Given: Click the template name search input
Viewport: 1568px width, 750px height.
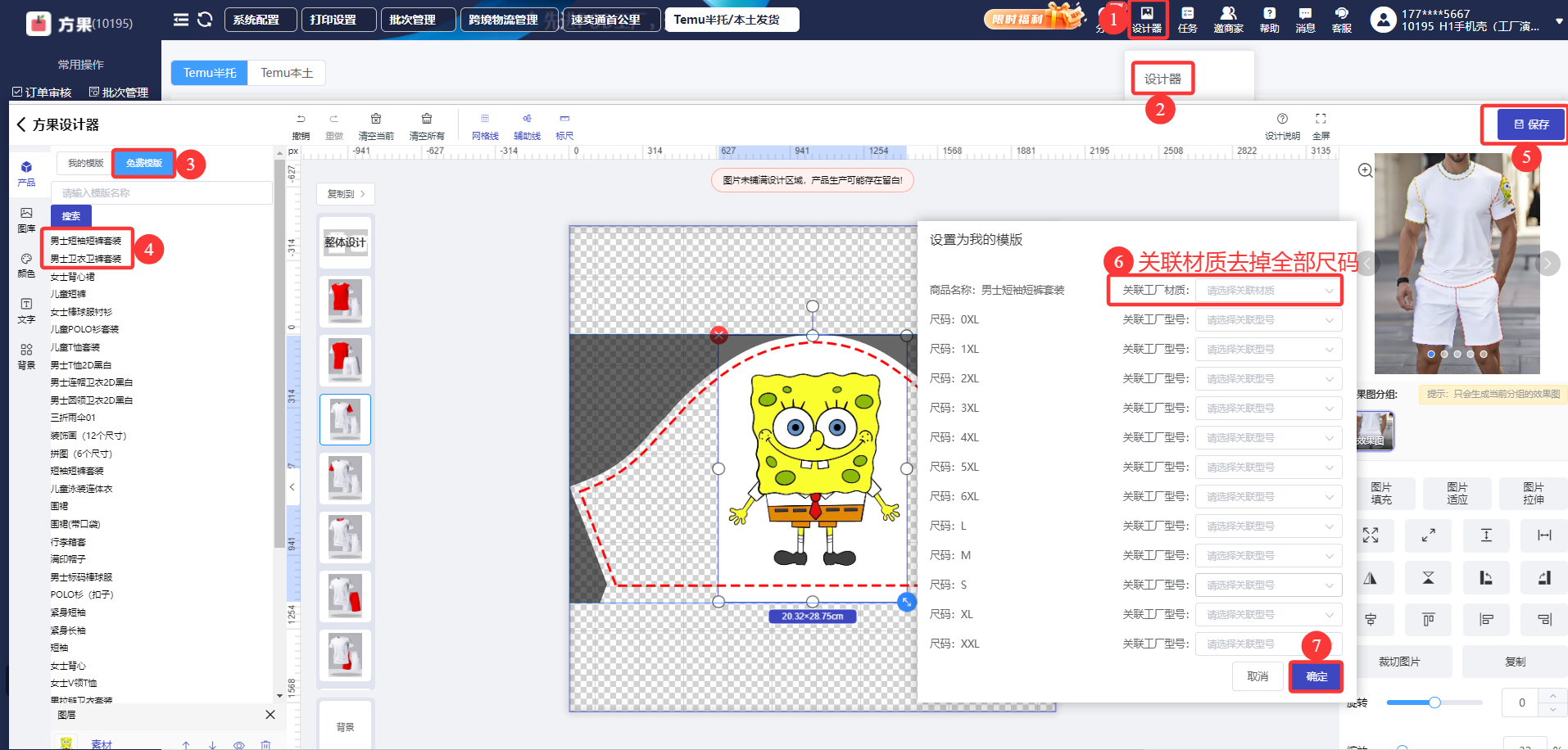Looking at the screenshot, I should pyautogui.click(x=161, y=193).
